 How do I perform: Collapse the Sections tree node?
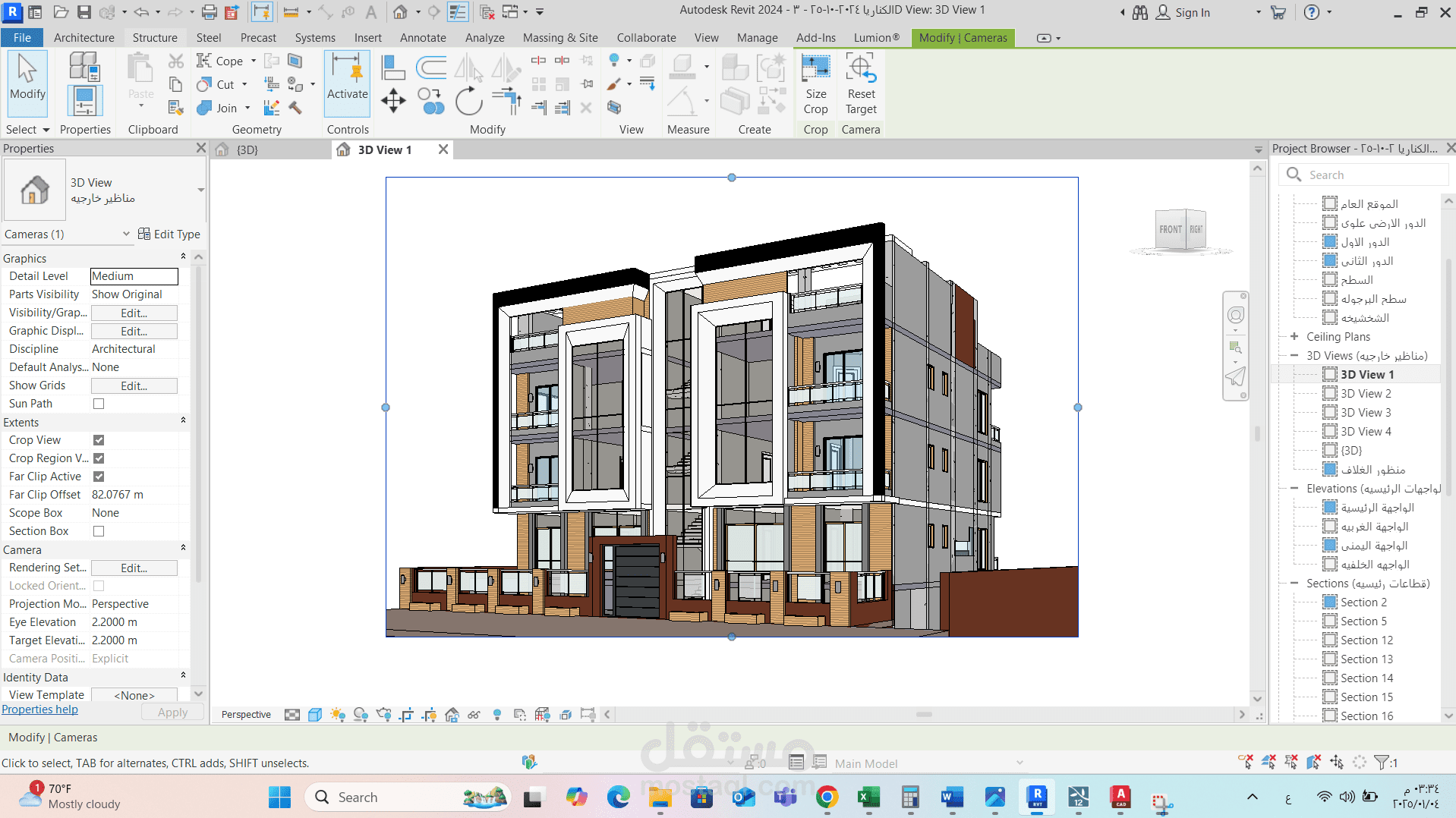pos(1294,584)
